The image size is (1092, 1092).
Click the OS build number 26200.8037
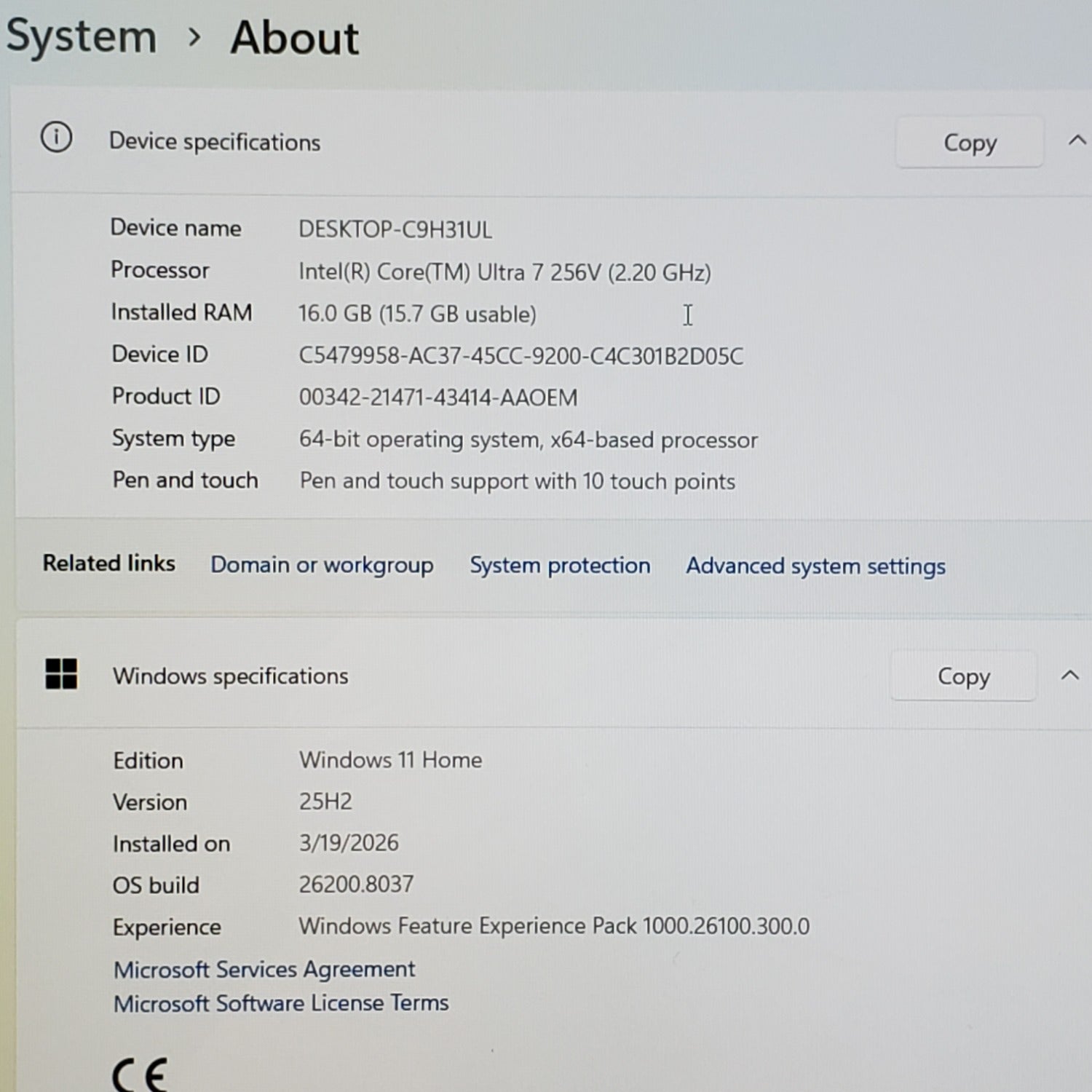356,885
